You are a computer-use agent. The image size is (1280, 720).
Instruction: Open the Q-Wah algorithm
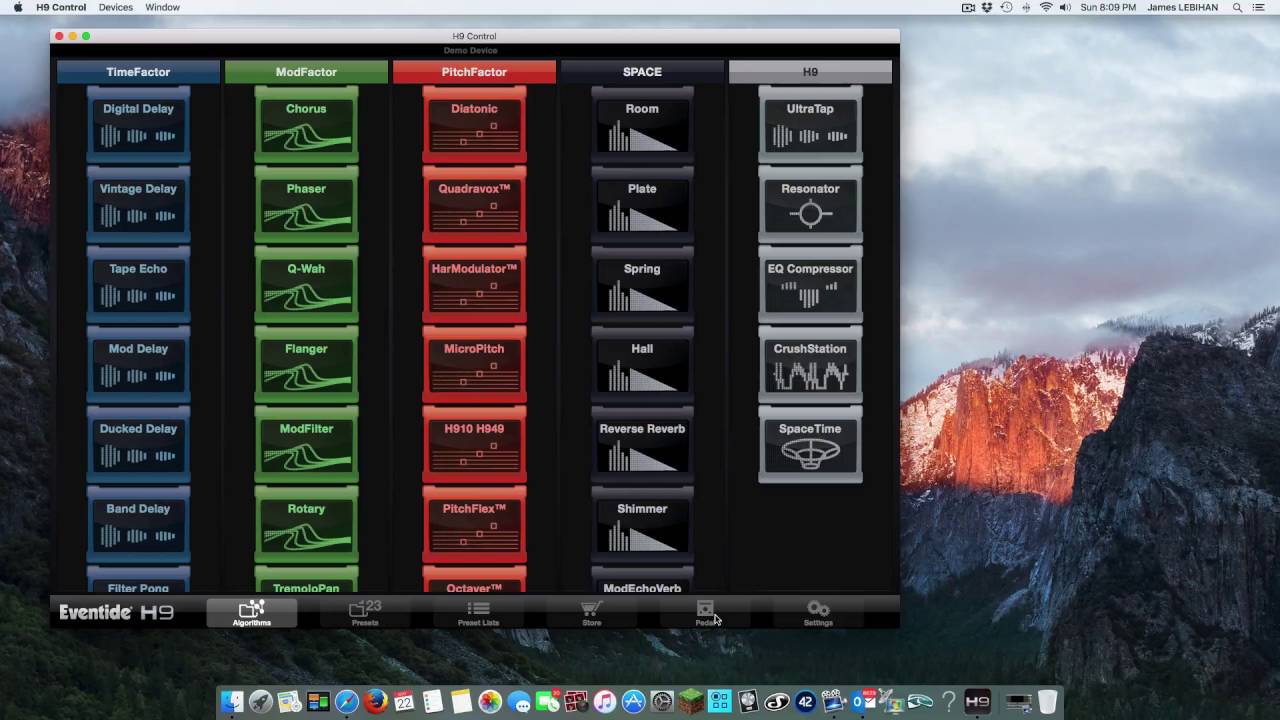pyautogui.click(x=306, y=284)
